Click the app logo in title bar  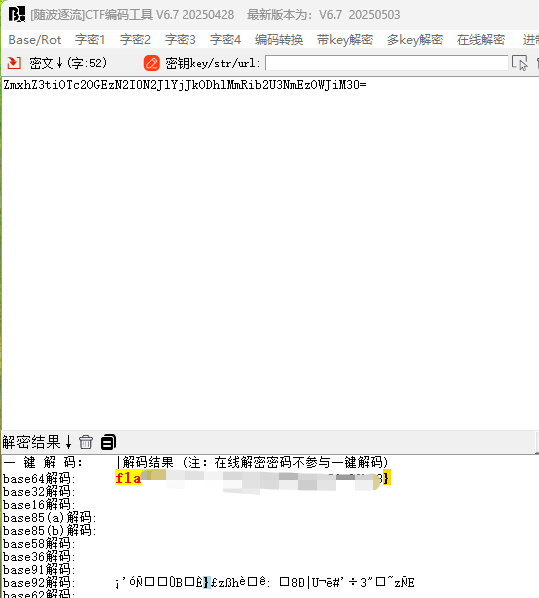click(17, 14)
